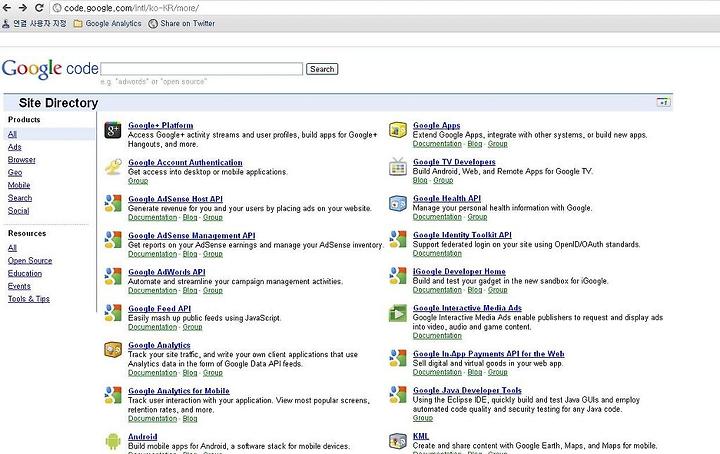The width and height of the screenshot is (720, 454).
Task: Click the Java Developer Tools icon
Action: coord(398,395)
